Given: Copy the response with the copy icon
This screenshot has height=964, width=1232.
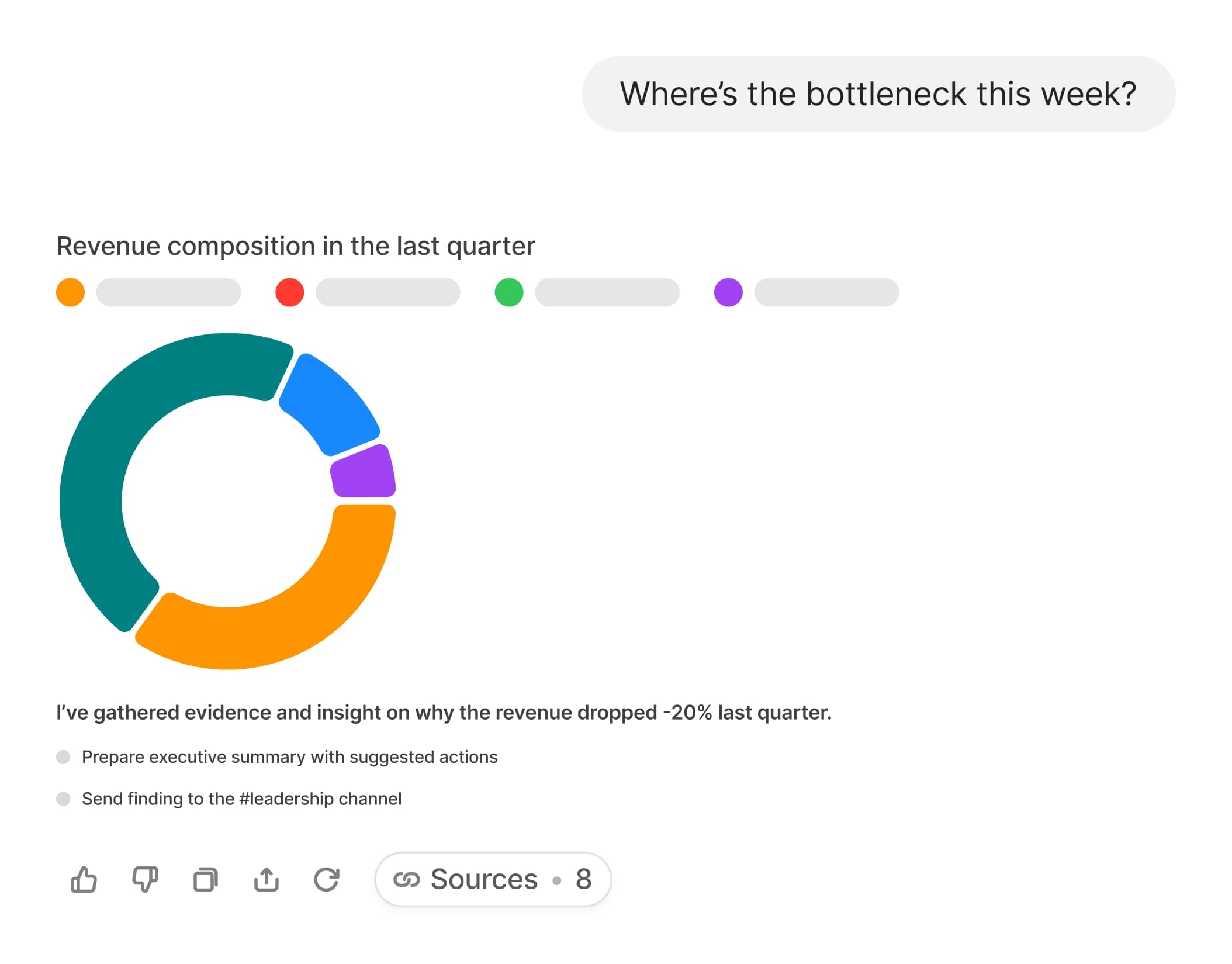Looking at the screenshot, I should tap(206, 879).
